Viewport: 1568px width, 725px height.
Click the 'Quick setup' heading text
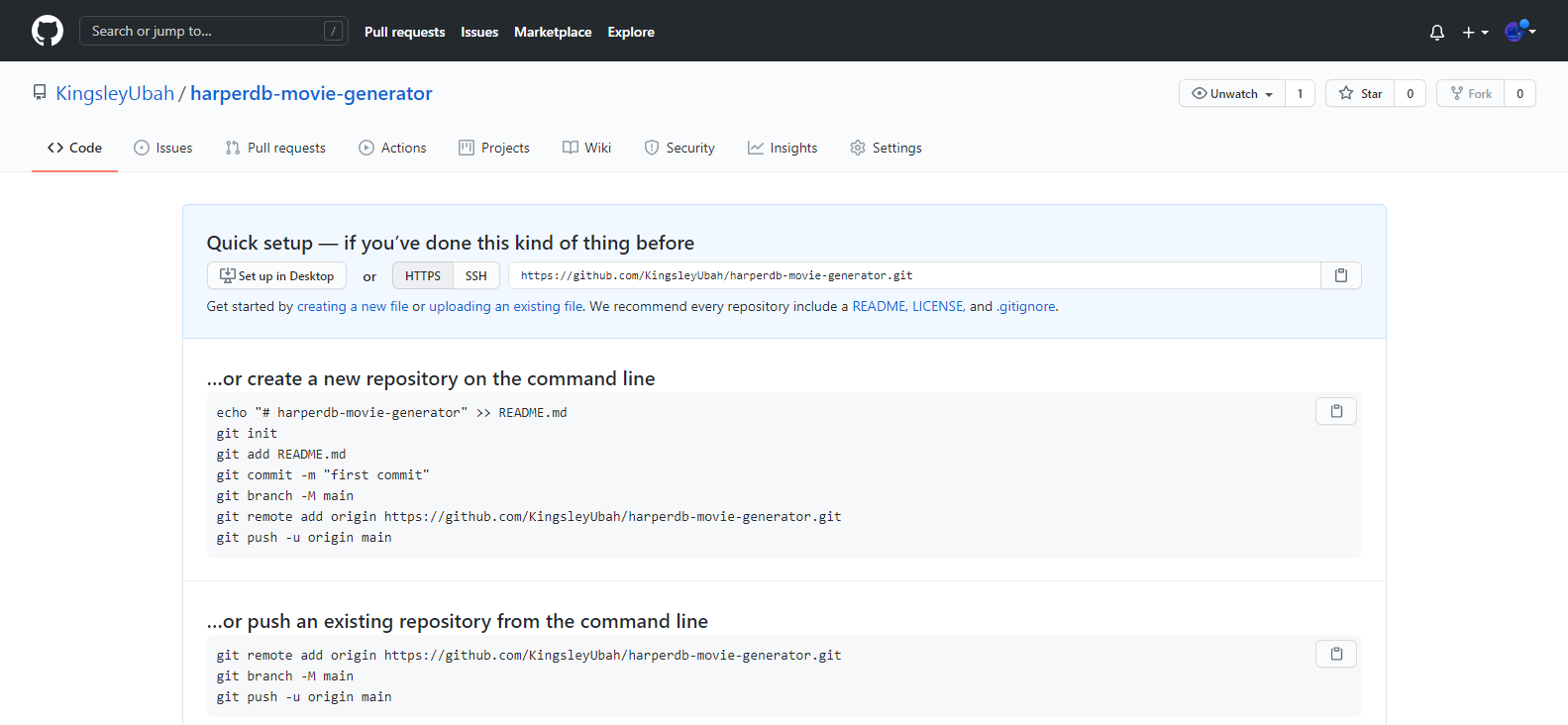pos(451,243)
